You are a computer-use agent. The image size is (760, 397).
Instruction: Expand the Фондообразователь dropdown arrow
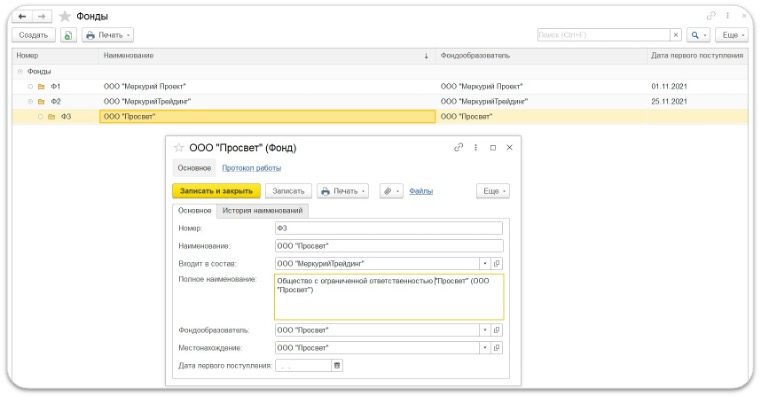click(485, 330)
